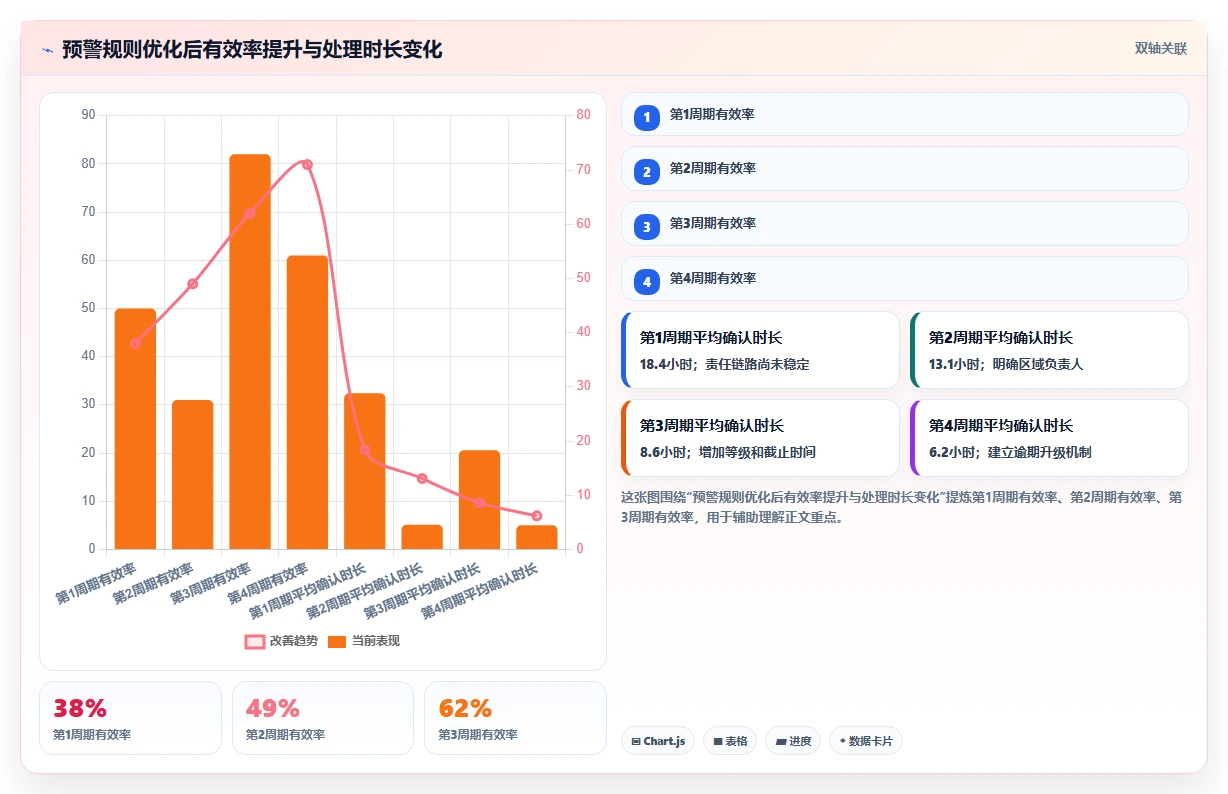Click the 38% stat card
1228x794 pixels.
coord(130,718)
